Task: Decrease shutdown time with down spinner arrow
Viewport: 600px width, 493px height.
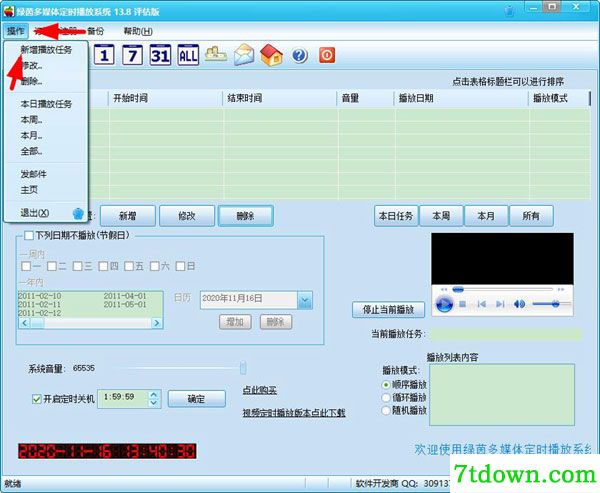Action: click(154, 403)
